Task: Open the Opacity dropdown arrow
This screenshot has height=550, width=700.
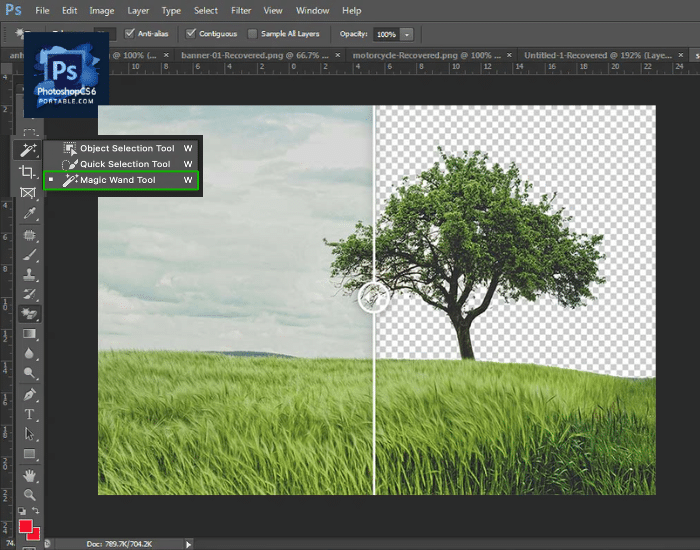Action: 407,34
